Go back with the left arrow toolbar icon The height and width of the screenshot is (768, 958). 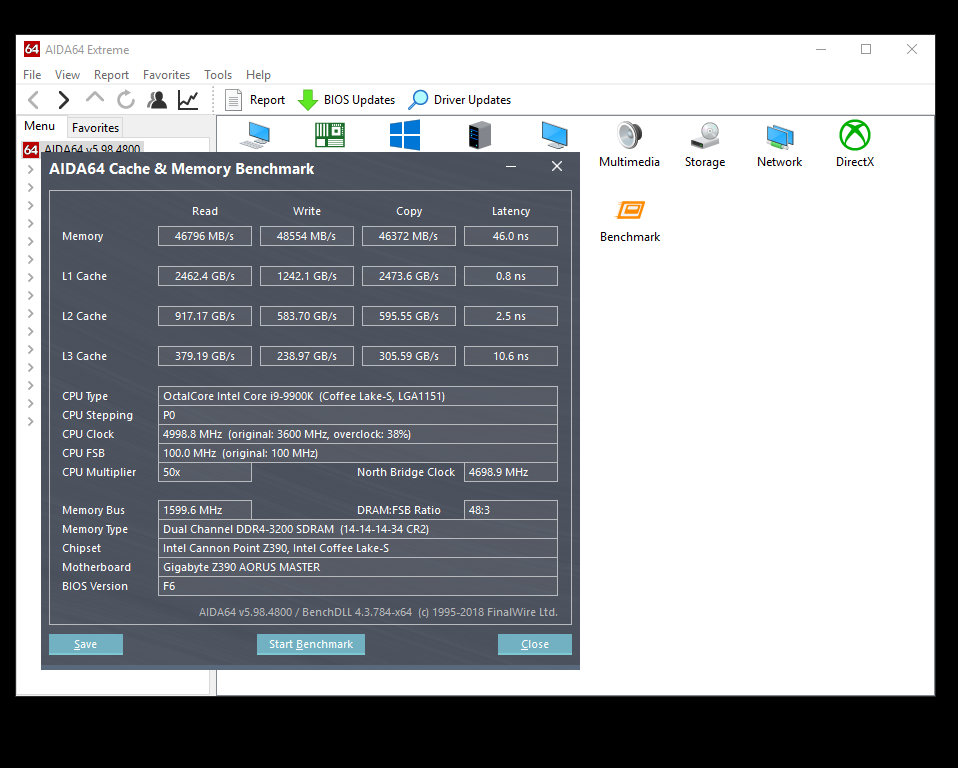[34, 100]
